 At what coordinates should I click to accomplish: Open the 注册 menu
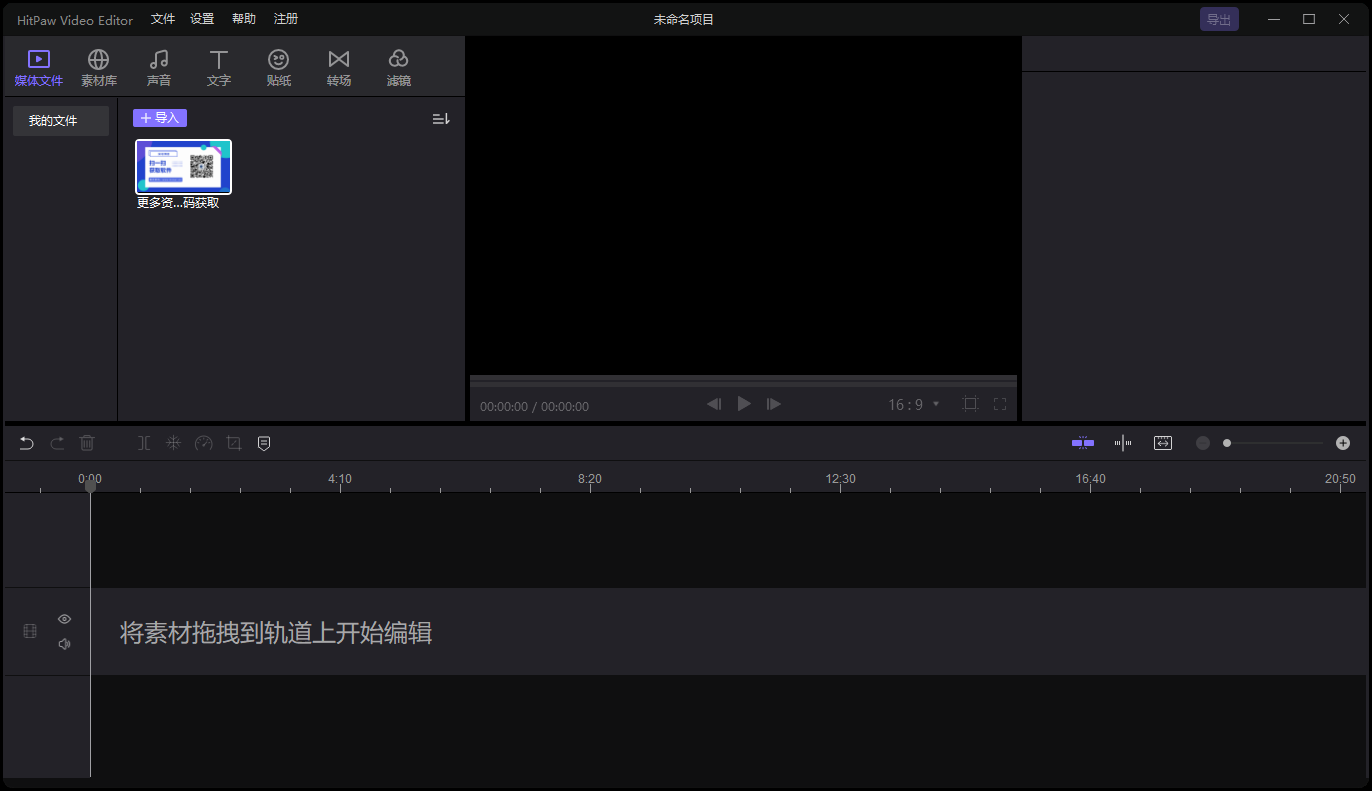point(286,19)
